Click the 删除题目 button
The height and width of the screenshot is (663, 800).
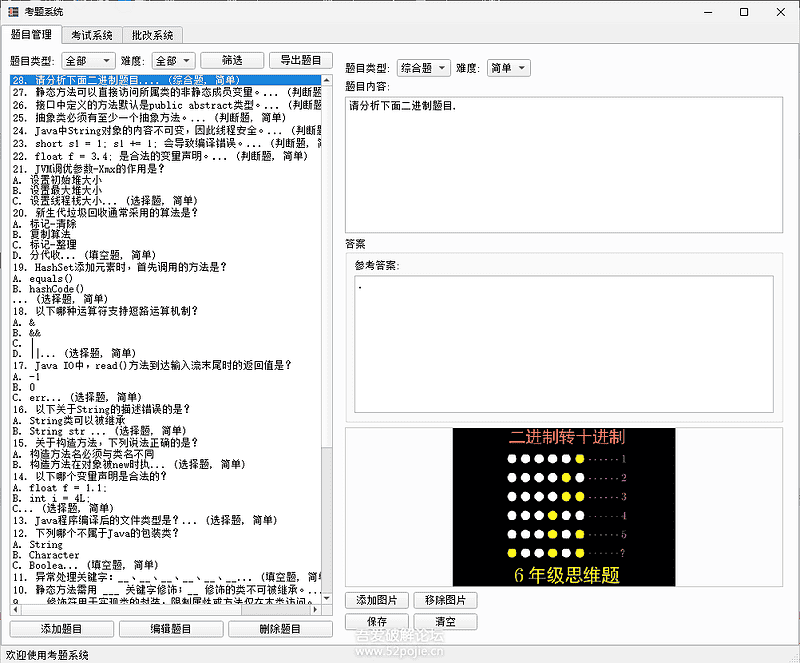(280, 629)
